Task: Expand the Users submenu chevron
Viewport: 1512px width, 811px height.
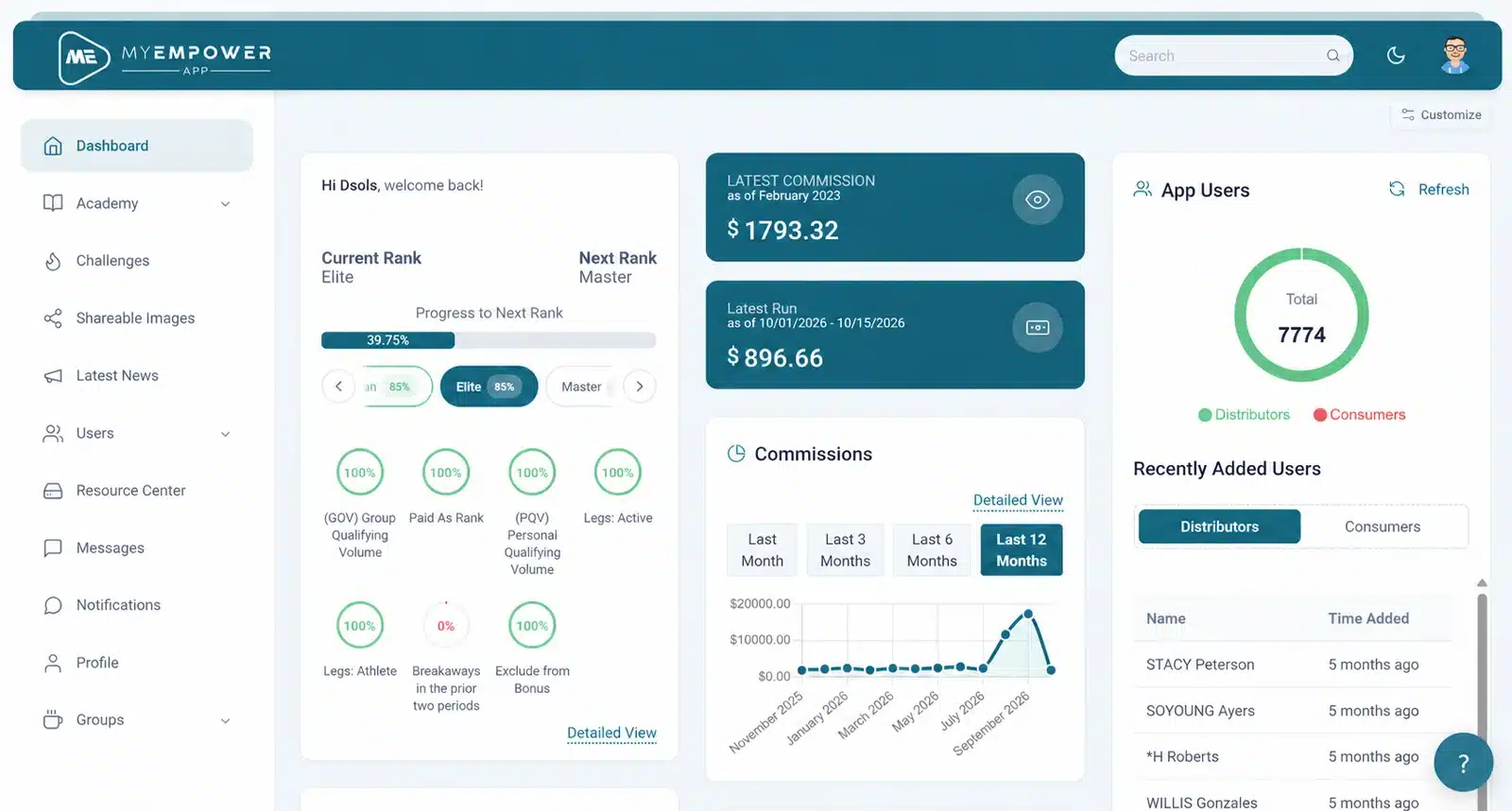Action: click(225, 434)
